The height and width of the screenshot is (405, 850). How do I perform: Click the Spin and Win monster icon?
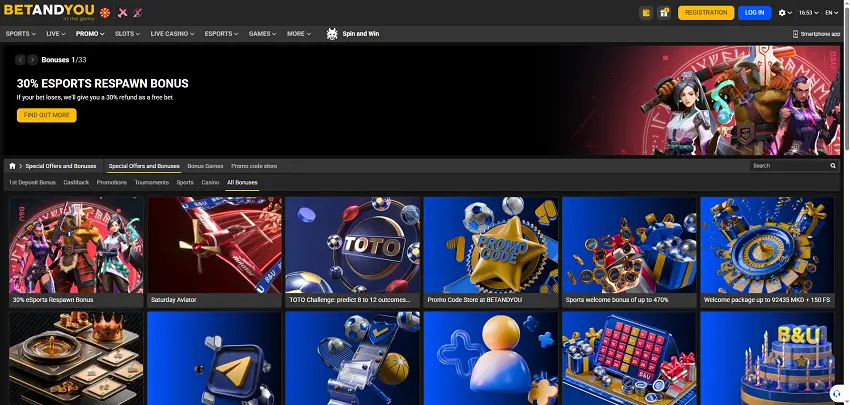(332, 34)
